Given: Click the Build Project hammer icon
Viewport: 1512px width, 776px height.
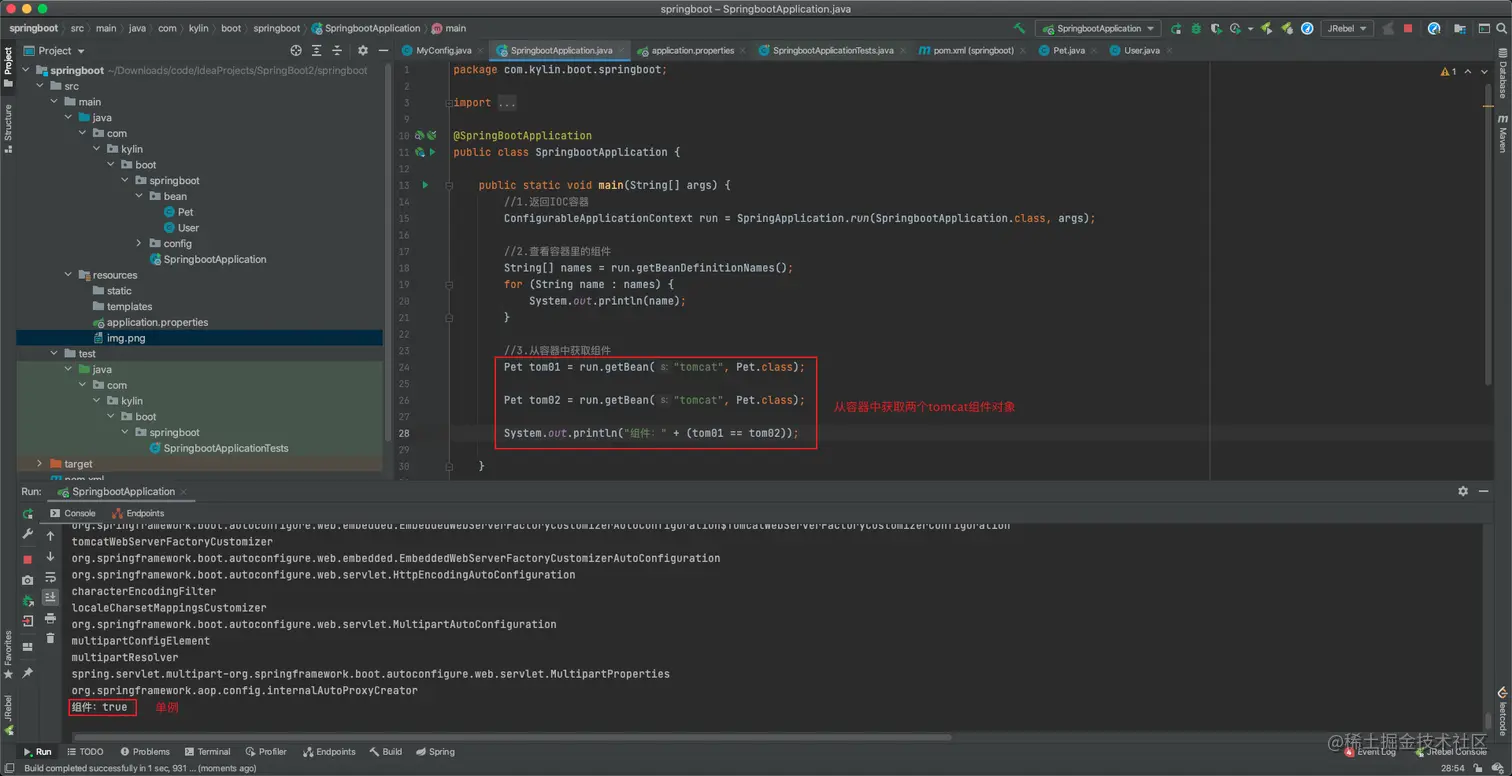Looking at the screenshot, I should [1019, 29].
